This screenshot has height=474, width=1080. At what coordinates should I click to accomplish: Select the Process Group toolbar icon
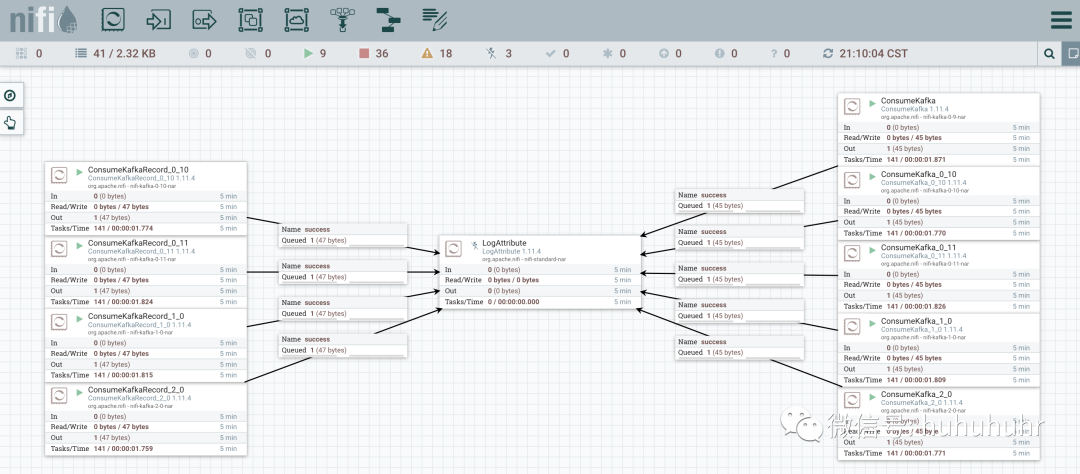click(250, 20)
